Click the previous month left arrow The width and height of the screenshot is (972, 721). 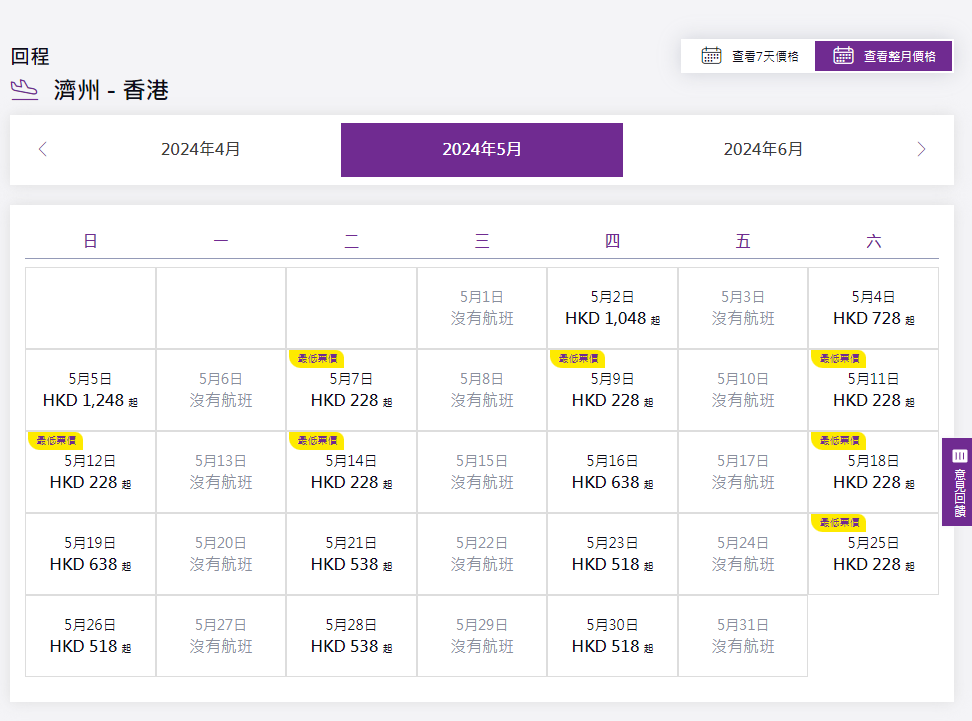click(x=42, y=150)
